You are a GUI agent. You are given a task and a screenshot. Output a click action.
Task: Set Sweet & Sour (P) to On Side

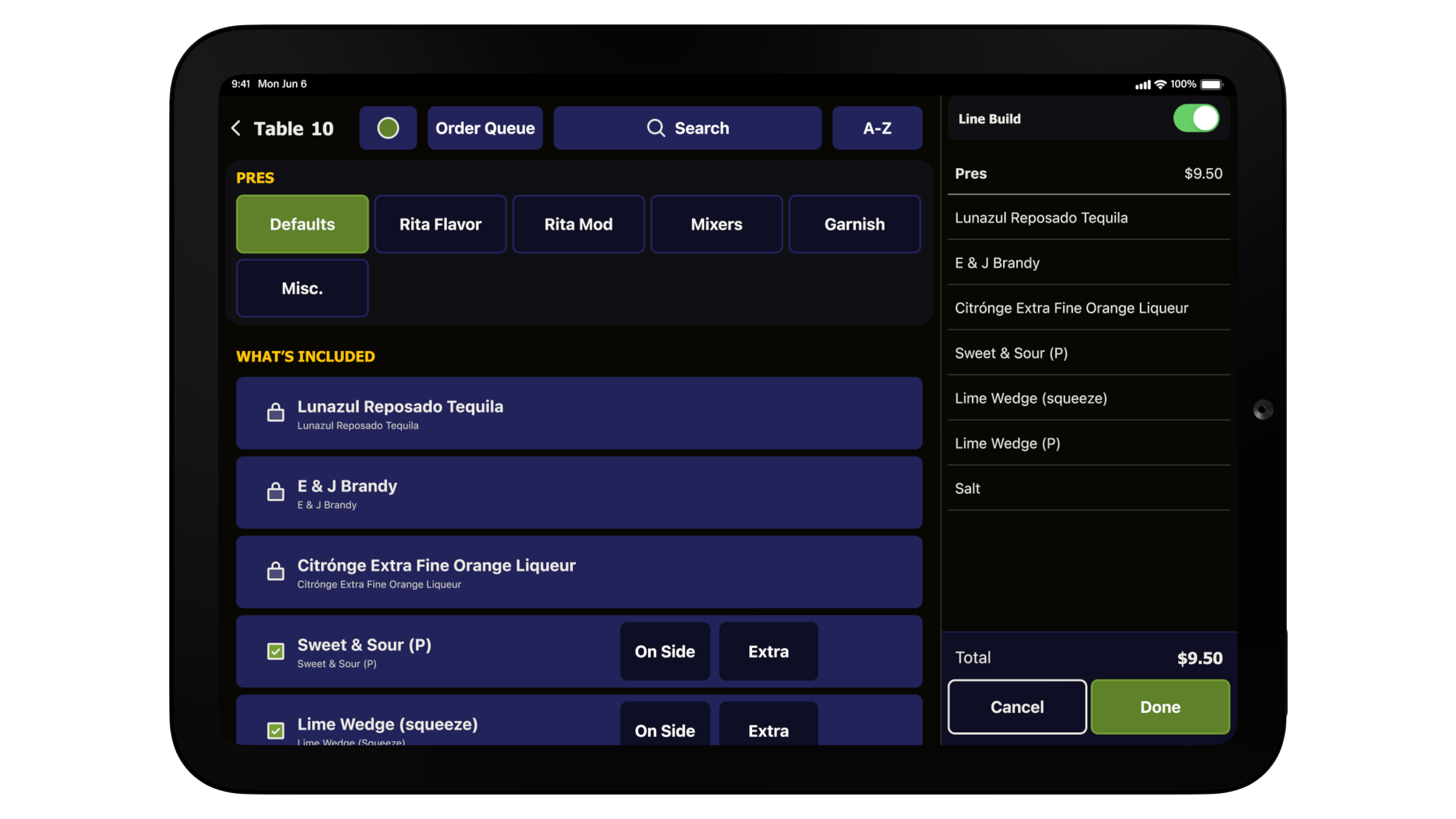click(x=665, y=651)
